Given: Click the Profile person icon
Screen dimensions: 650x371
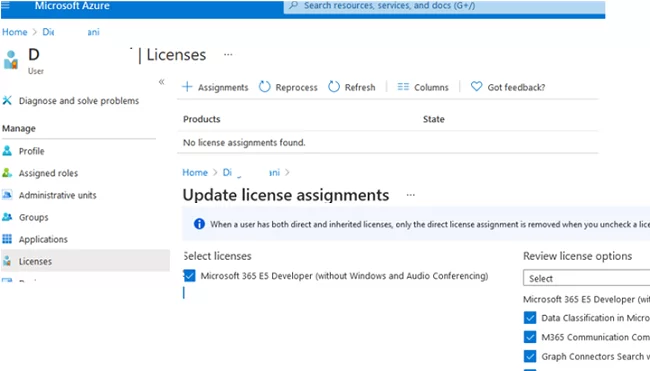Looking at the screenshot, I should 7,151.
